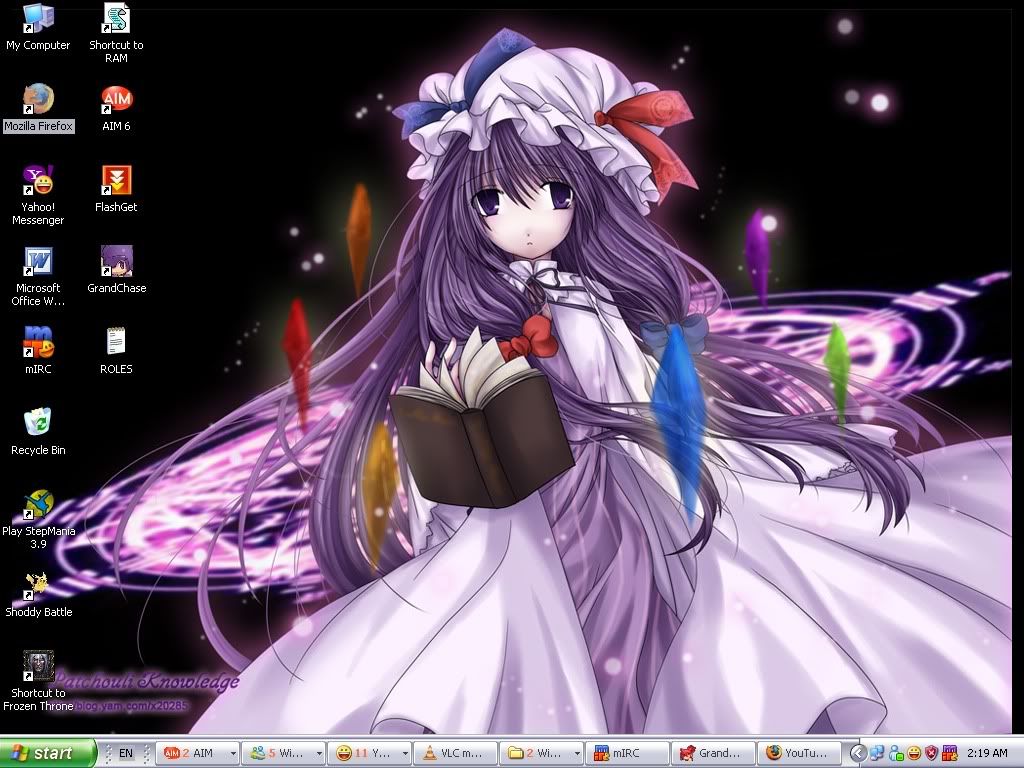Expand the 2 Wi... folder group arrow

pyautogui.click(x=577, y=753)
